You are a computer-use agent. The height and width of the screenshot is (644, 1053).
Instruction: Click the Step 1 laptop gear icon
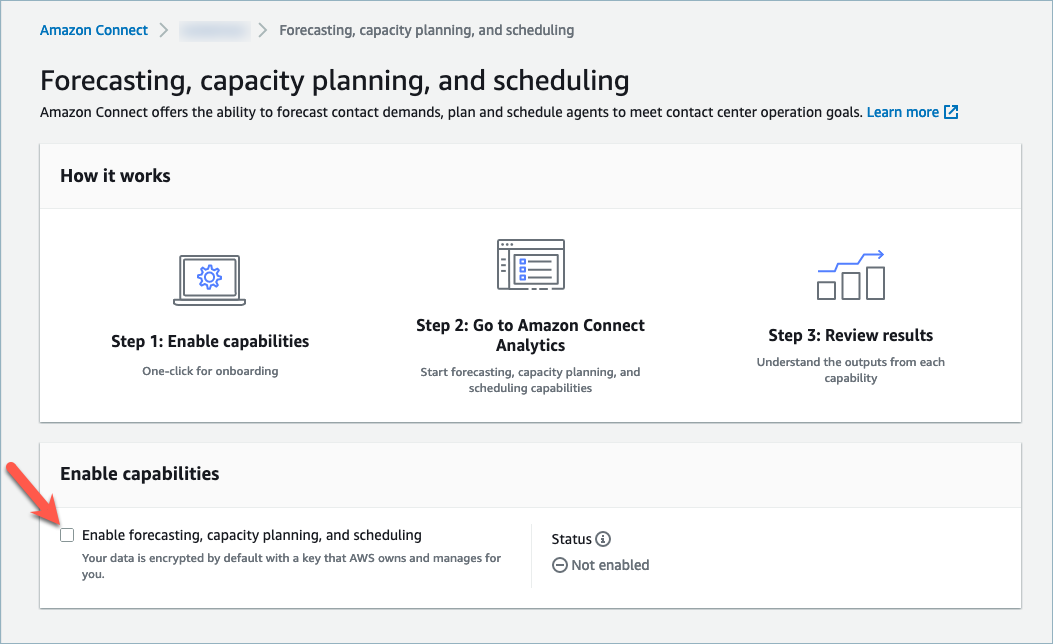tap(209, 279)
